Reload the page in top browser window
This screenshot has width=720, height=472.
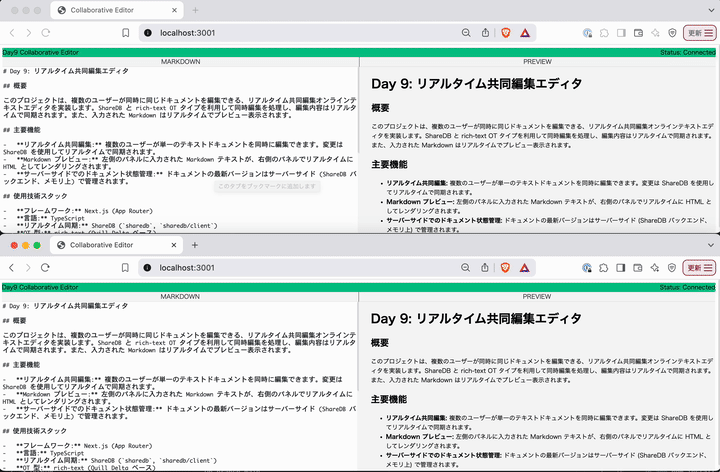(45, 33)
